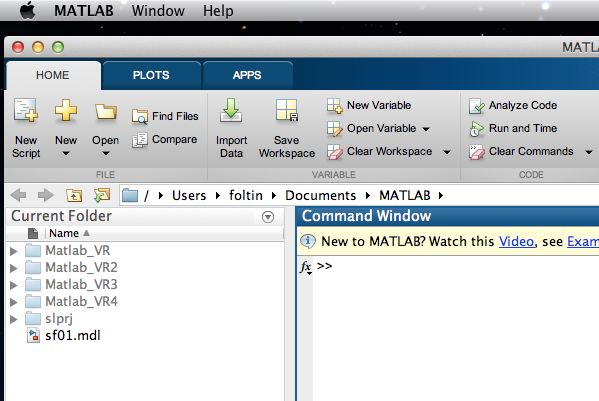Show subfolders after foltin path arrow

274,196
